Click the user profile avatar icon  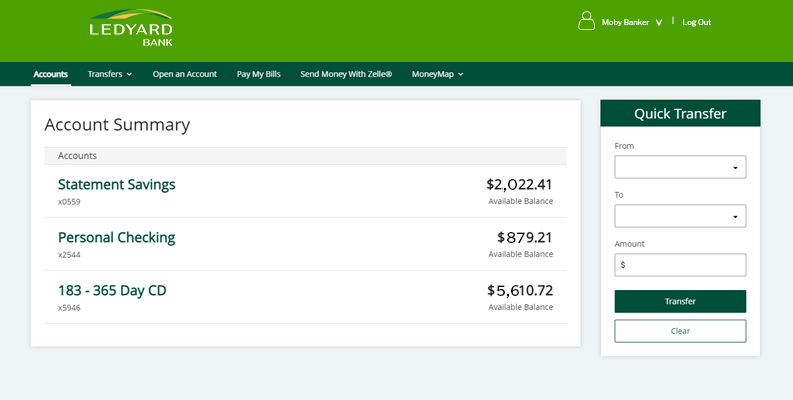586,21
